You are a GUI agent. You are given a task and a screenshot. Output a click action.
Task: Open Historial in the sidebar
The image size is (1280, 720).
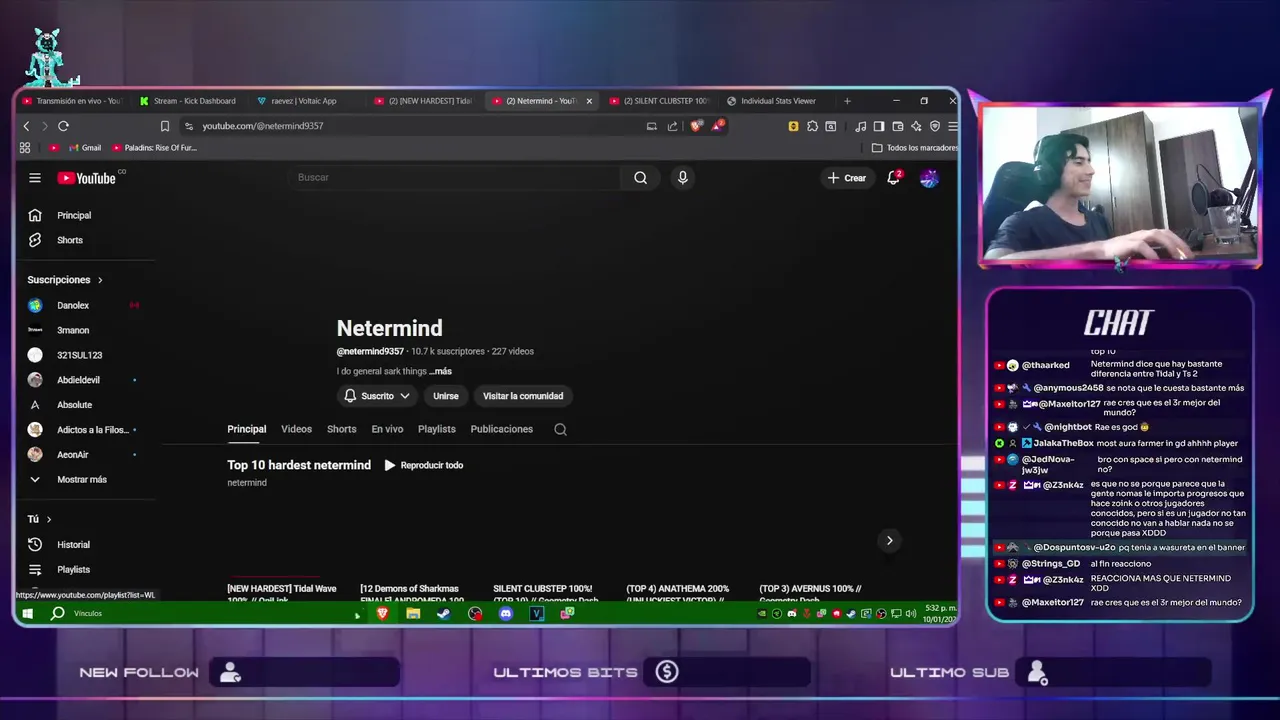[x=74, y=545]
